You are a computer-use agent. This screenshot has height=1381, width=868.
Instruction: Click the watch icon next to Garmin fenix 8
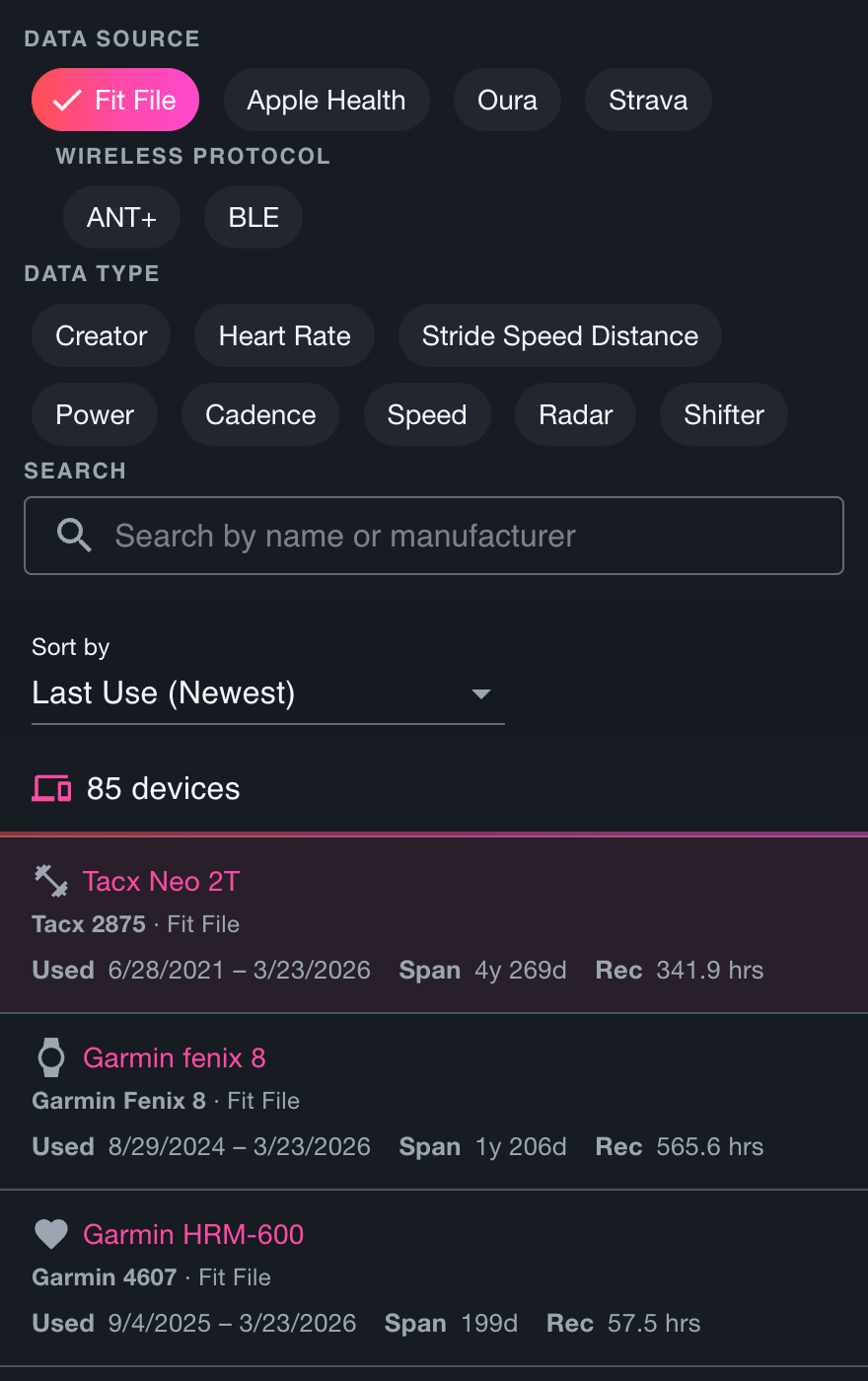[x=50, y=1056]
